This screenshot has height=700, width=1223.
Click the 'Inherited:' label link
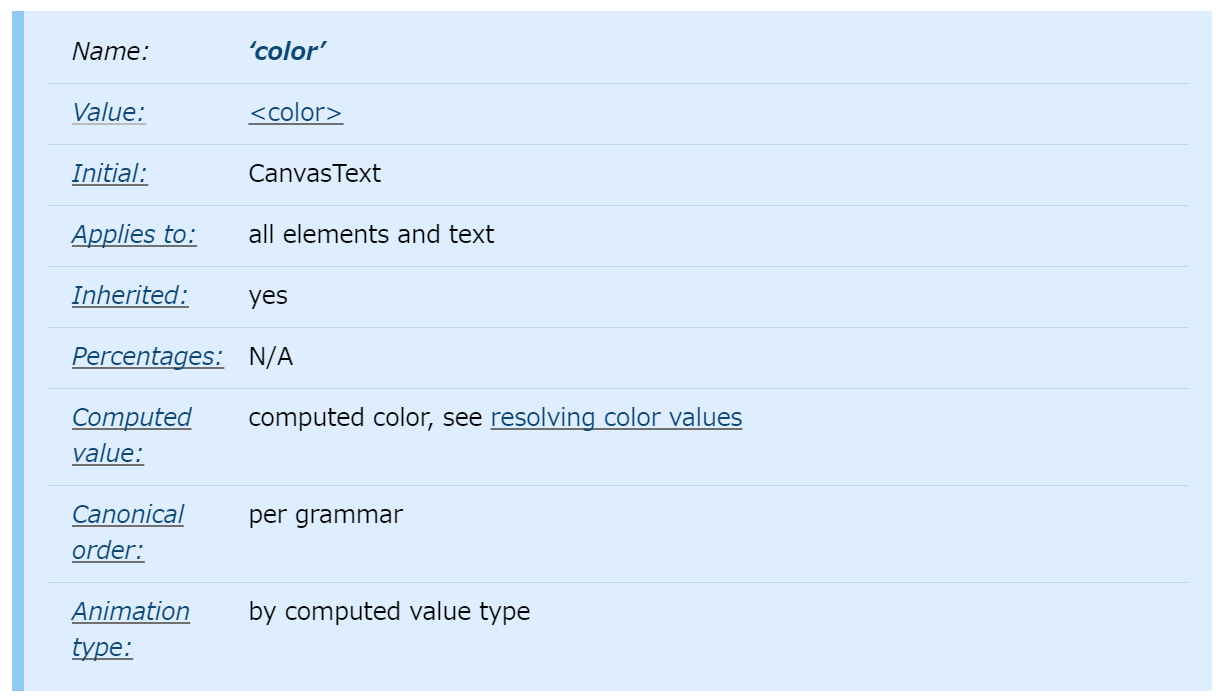pyautogui.click(x=130, y=296)
